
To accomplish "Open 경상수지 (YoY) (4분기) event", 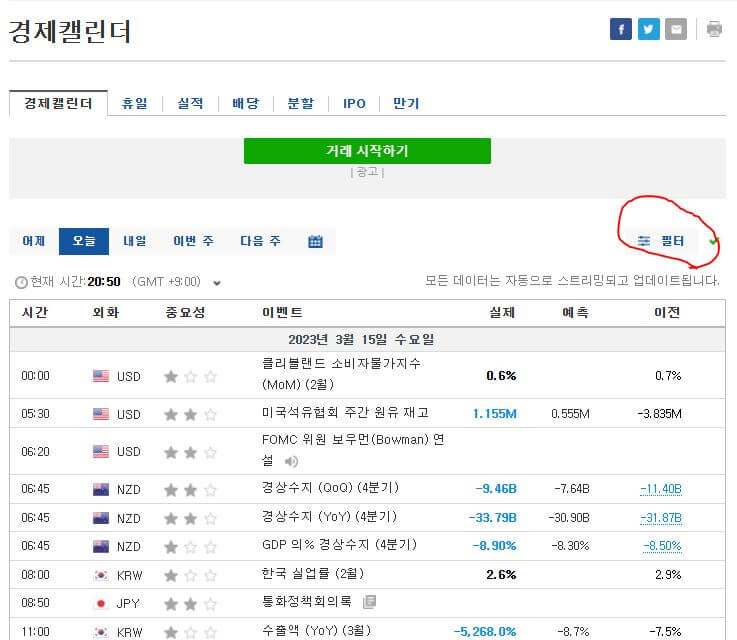I will coord(329,517).
